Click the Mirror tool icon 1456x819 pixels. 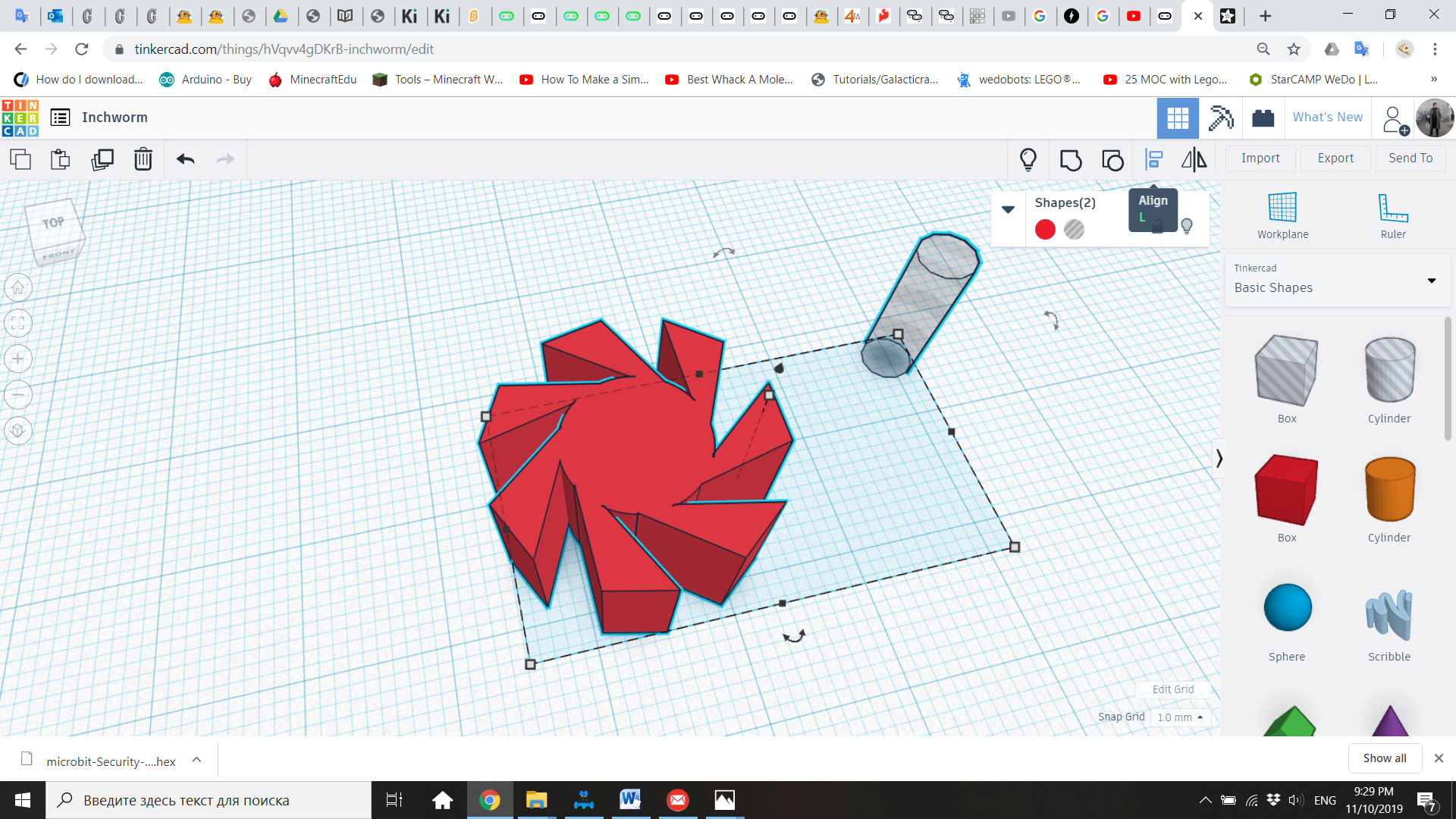1194,159
